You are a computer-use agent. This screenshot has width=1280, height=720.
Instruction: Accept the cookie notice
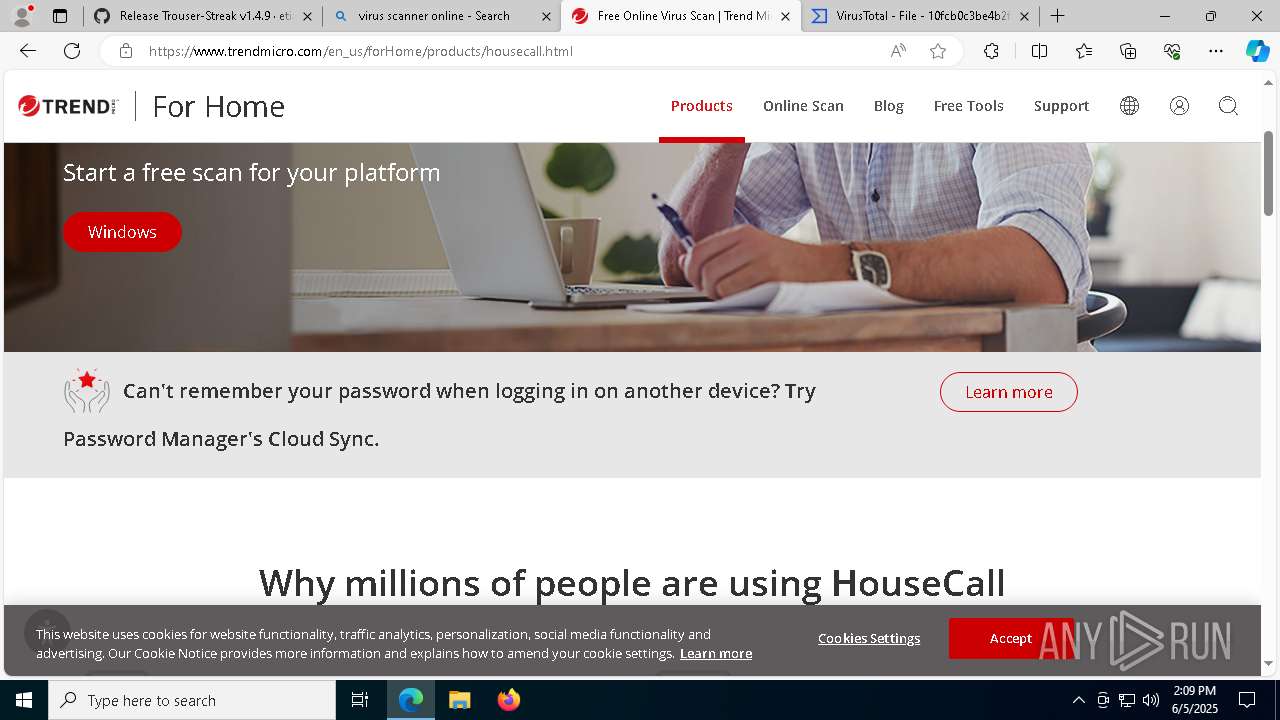[1011, 638]
